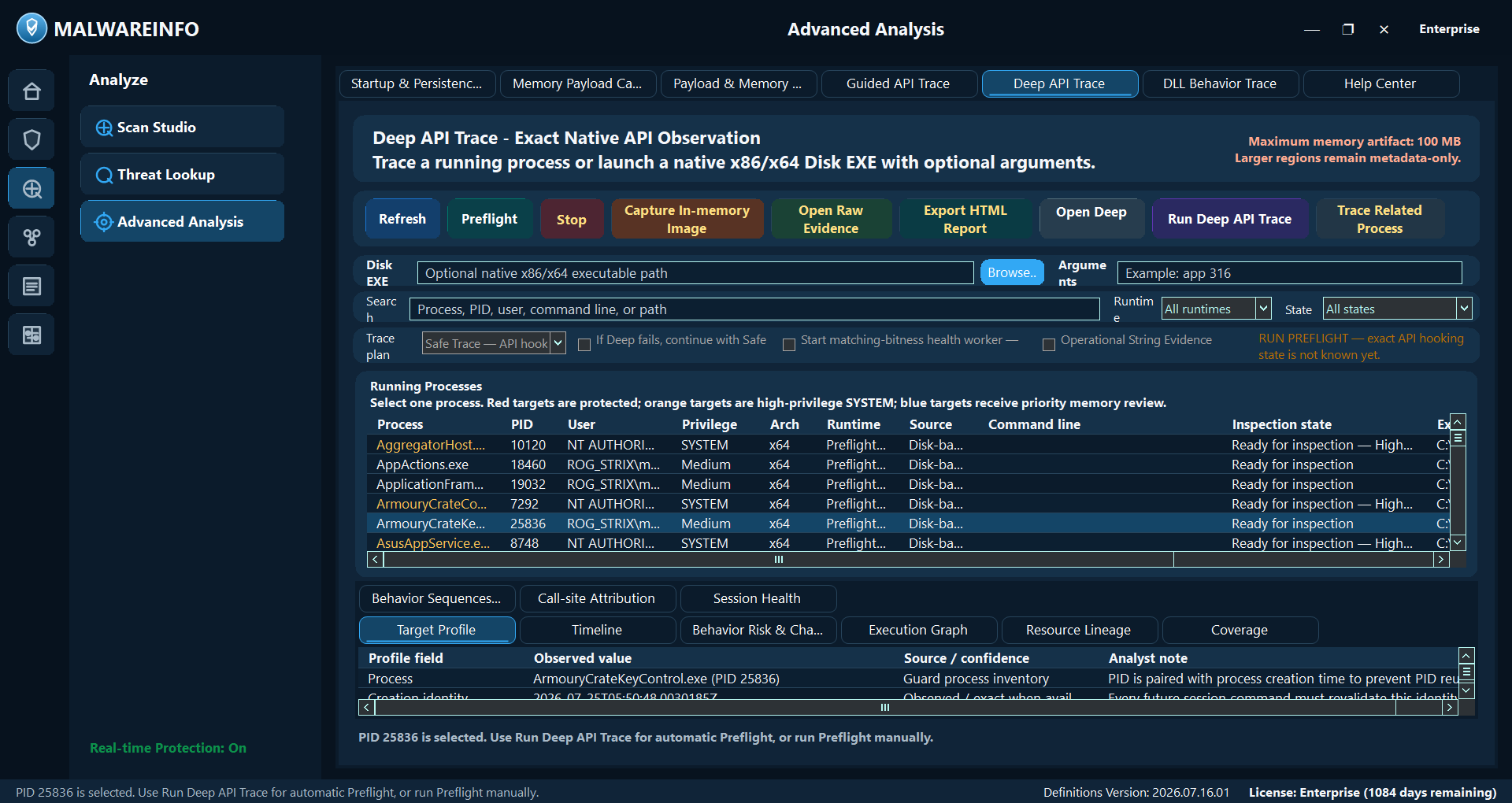Toggle 'Start matching-bitness health worker' checkbox
1512x803 pixels.
(789, 345)
